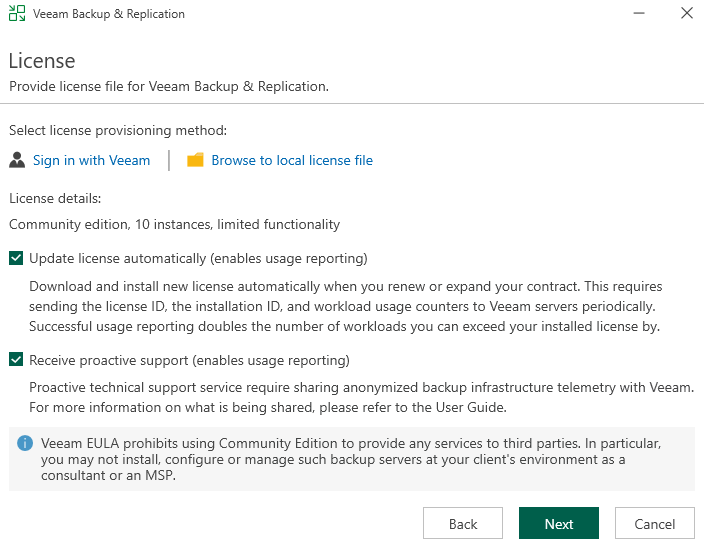
Task: Click the person icon beside Sign in with Veeam
Action: (17, 160)
